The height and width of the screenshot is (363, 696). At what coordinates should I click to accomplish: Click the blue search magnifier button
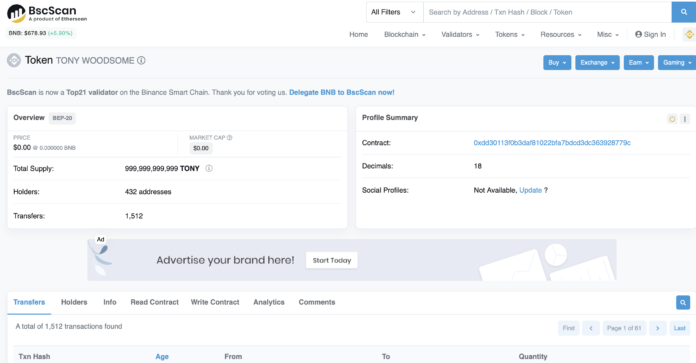point(684,12)
